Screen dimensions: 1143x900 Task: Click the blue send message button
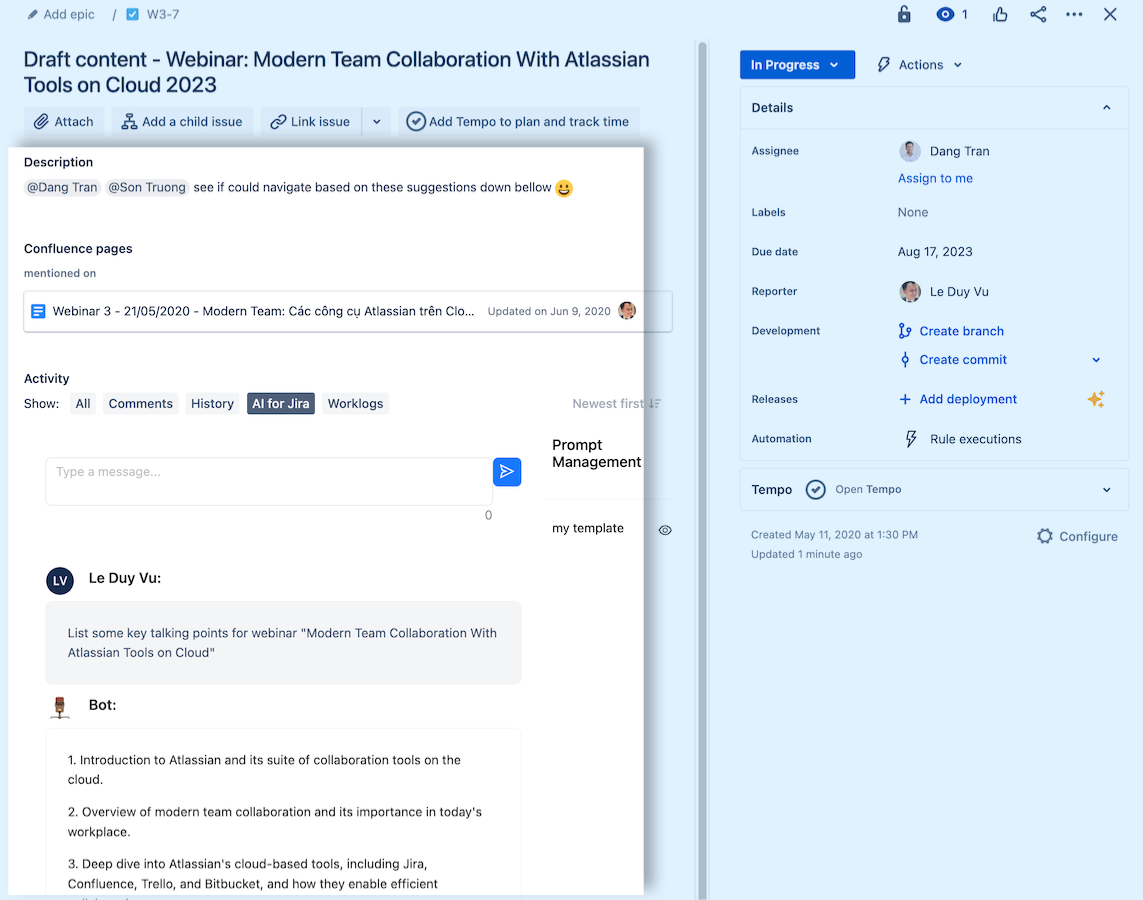(507, 471)
